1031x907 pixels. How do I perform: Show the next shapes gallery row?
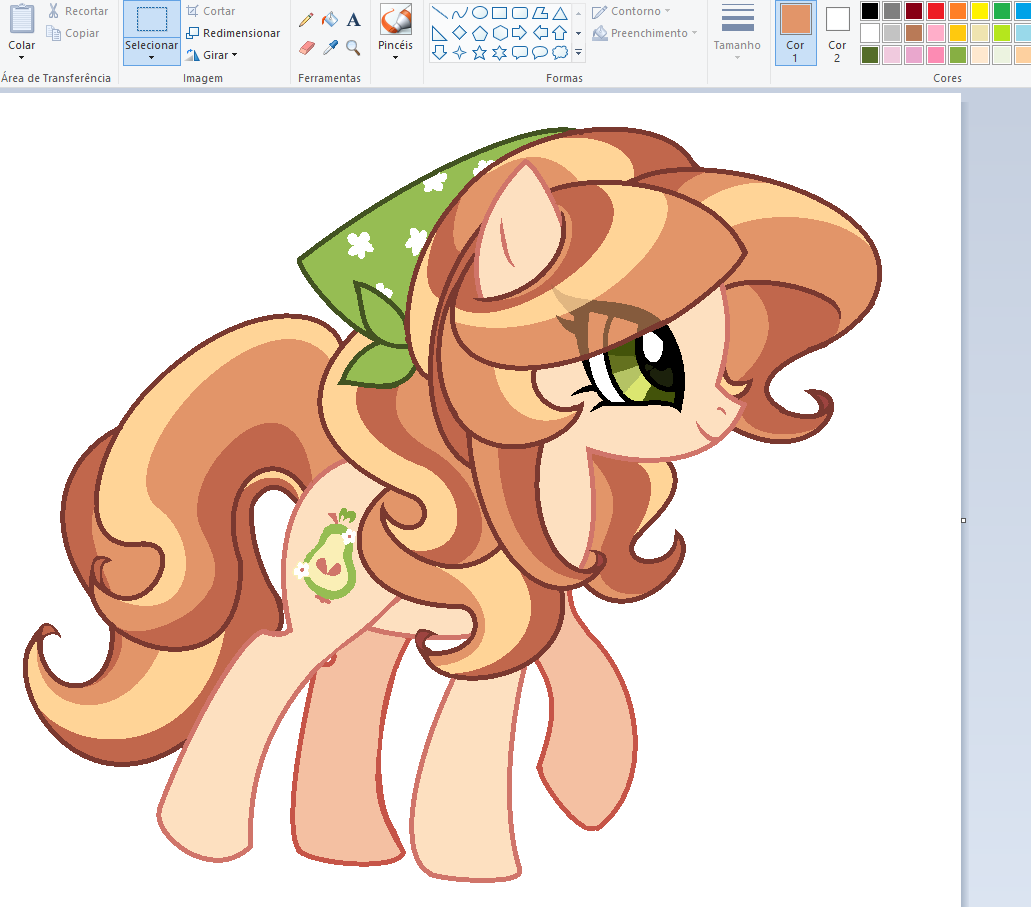click(x=579, y=33)
